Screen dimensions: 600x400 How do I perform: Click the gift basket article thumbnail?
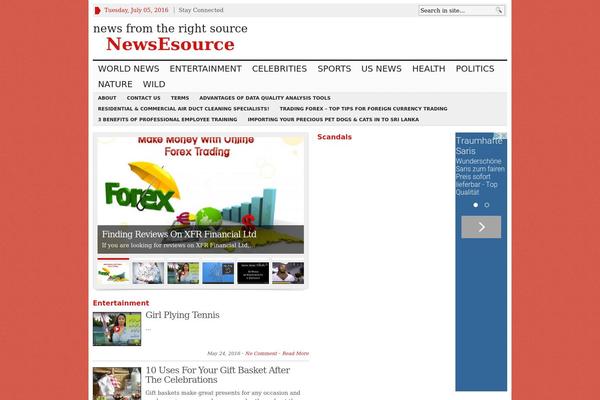tap(117, 384)
